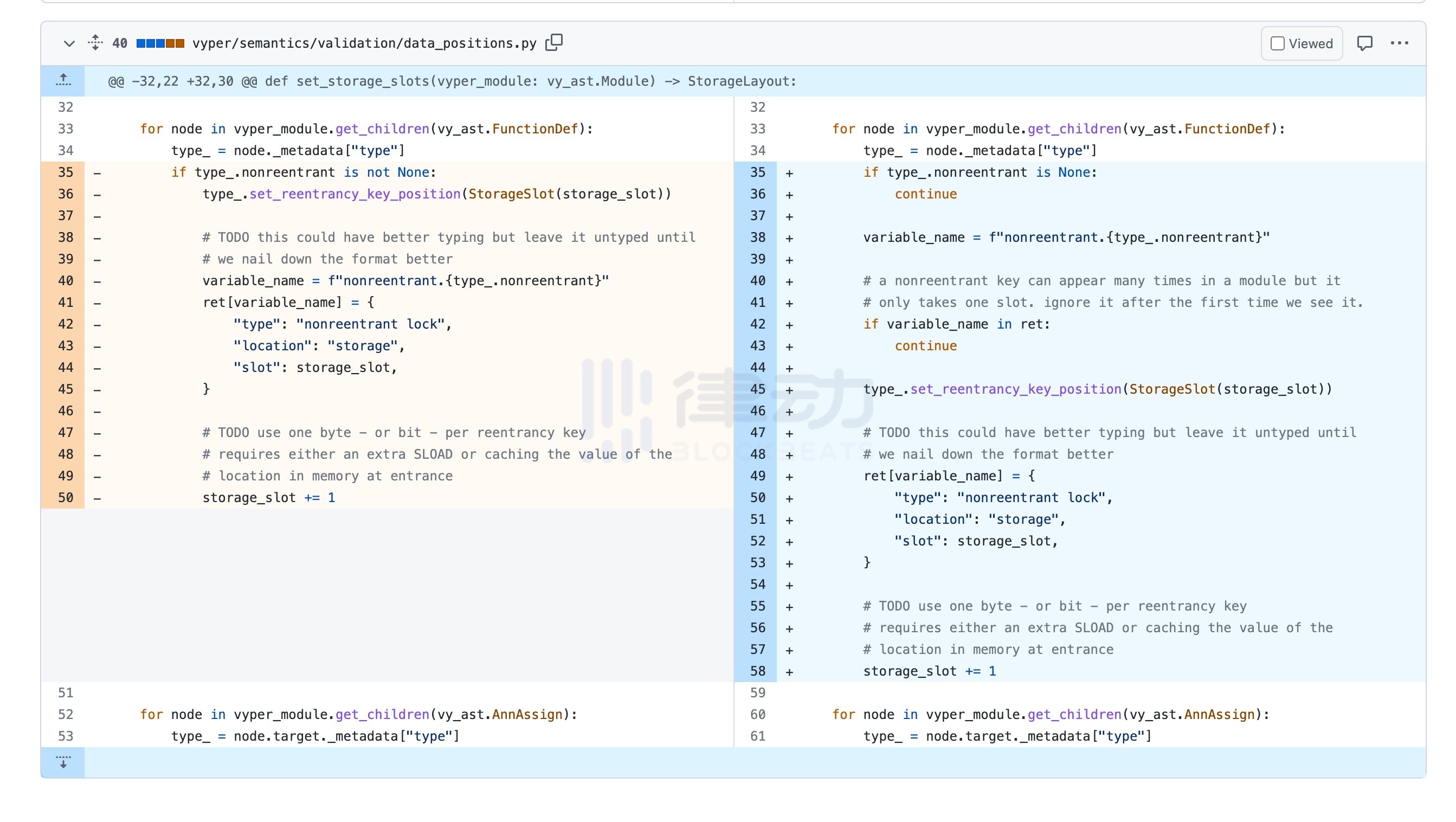1456x822 pixels.
Task: Click the vyper/semantics/validation/data_positions.py file name
Action: pos(364,43)
